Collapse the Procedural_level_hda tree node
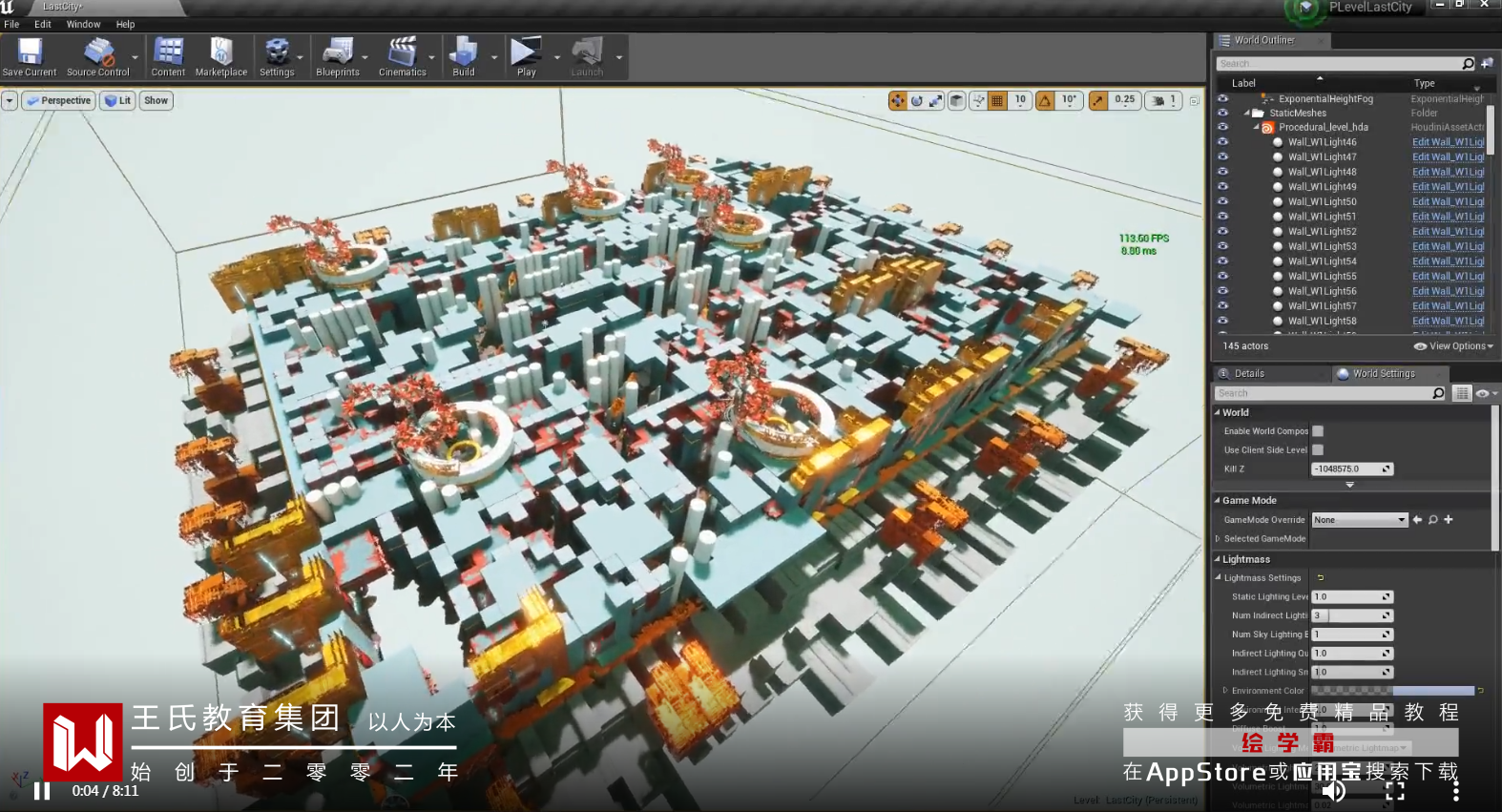The height and width of the screenshot is (812, 1502). coord(1256,127)
